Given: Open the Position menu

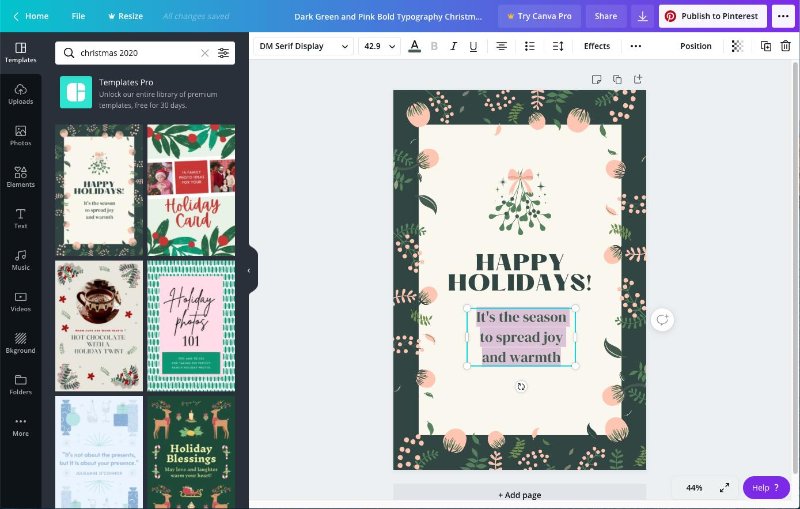Looking at the screenshot, I should (x=695, y=46).
